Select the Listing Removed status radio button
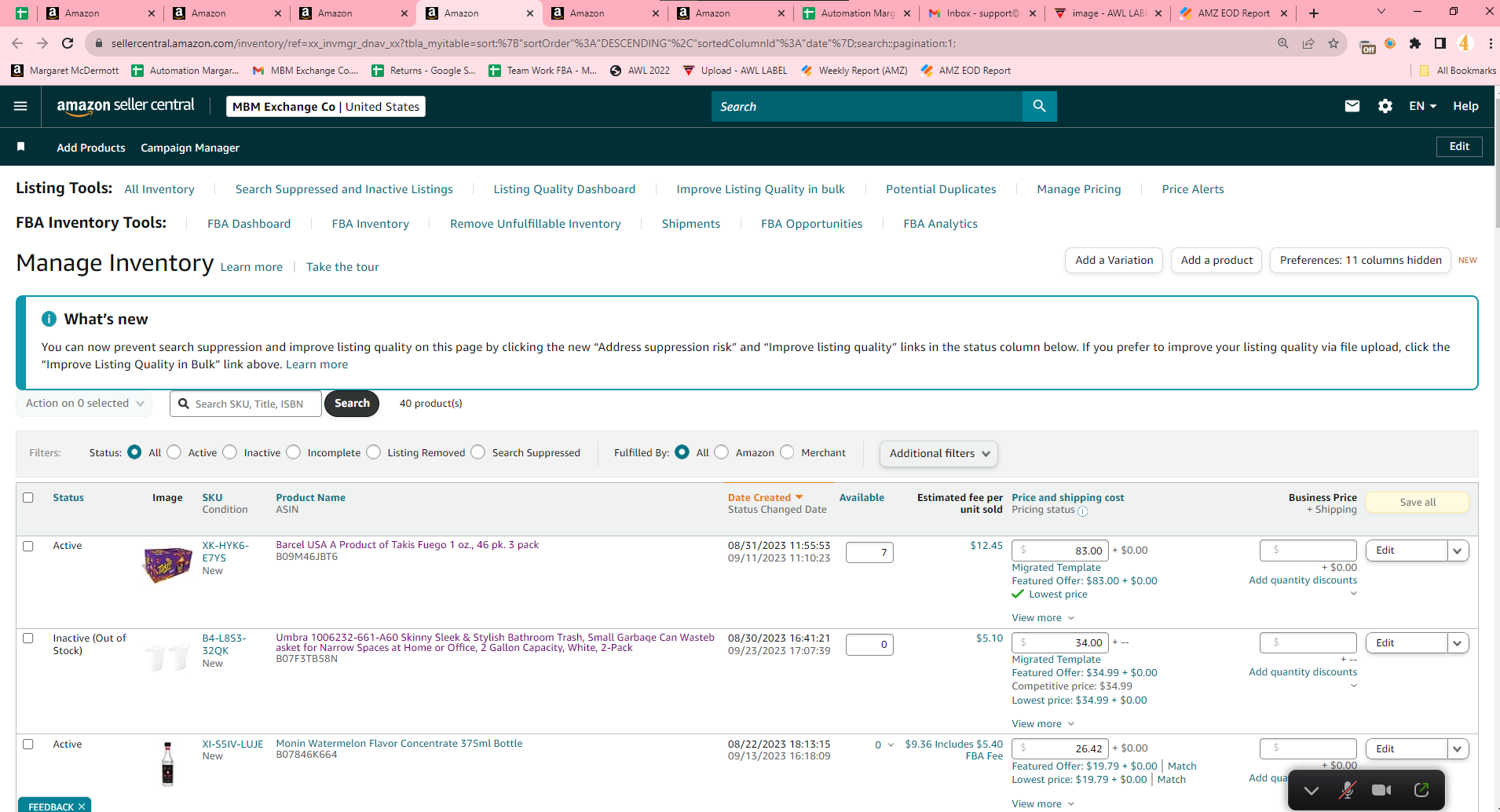Screen dimensions: 1500x812 click(x=374, y=452)
